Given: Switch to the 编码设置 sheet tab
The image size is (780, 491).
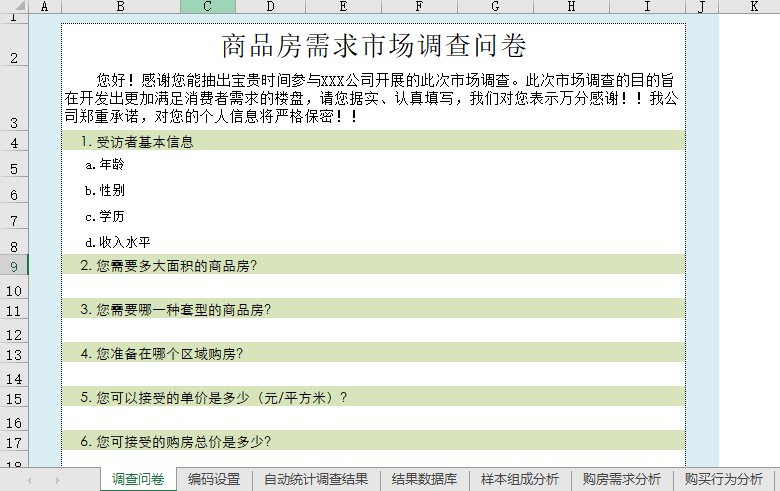Looking at the screenshot, I should click(214, 480).
